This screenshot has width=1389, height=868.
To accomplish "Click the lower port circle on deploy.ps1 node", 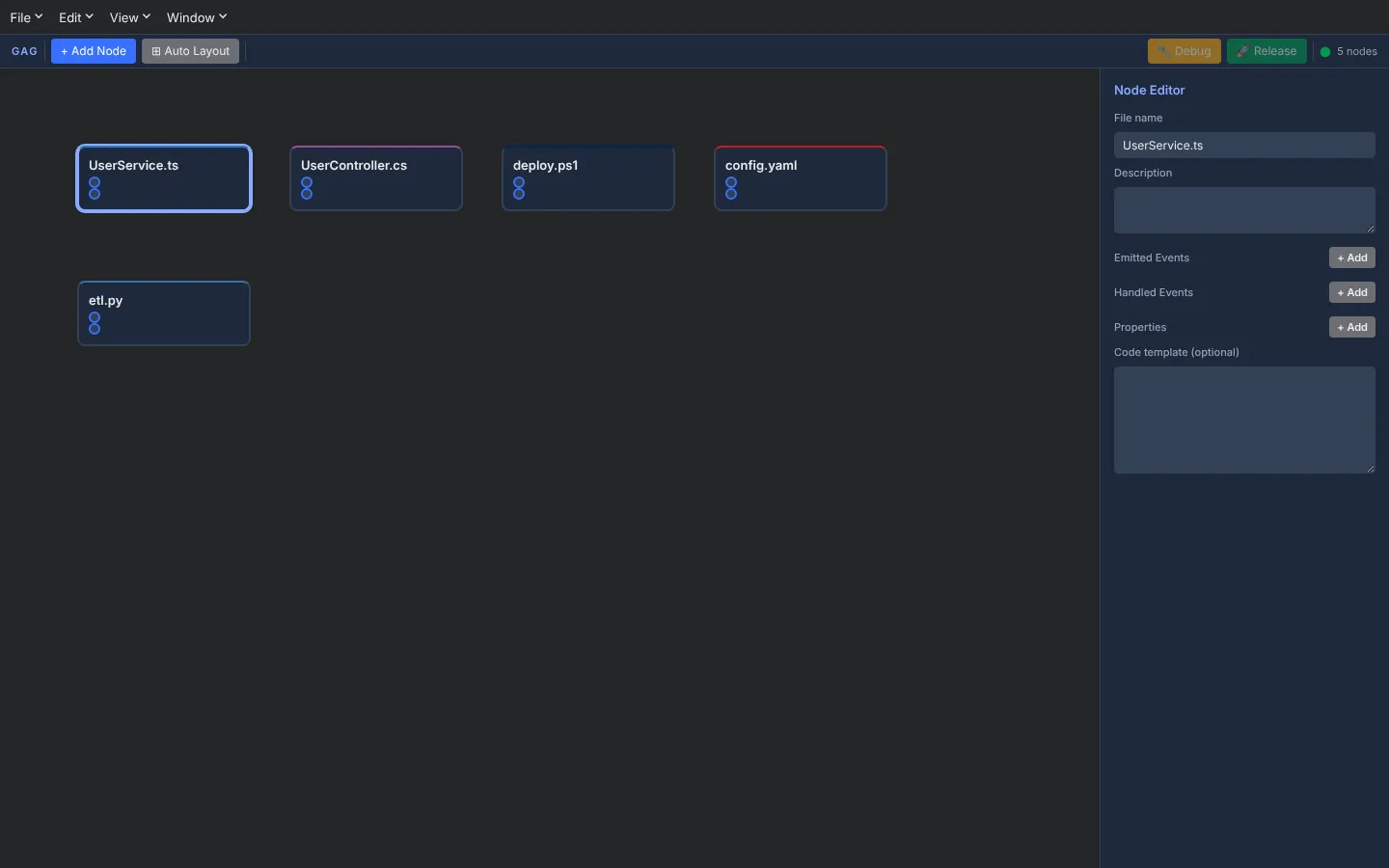I will [519, 194].
